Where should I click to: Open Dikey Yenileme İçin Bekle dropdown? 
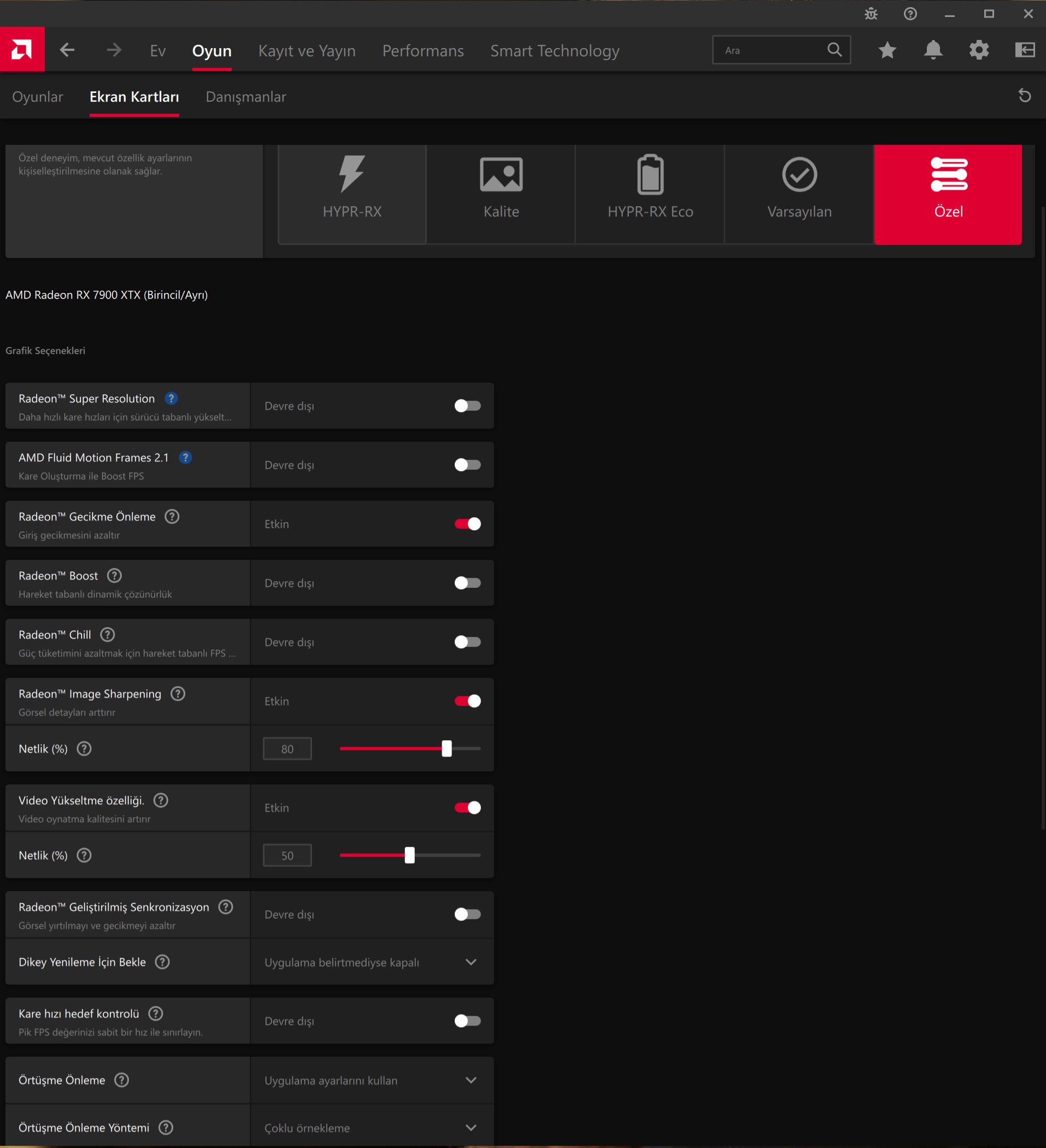(x=372, y=962)
